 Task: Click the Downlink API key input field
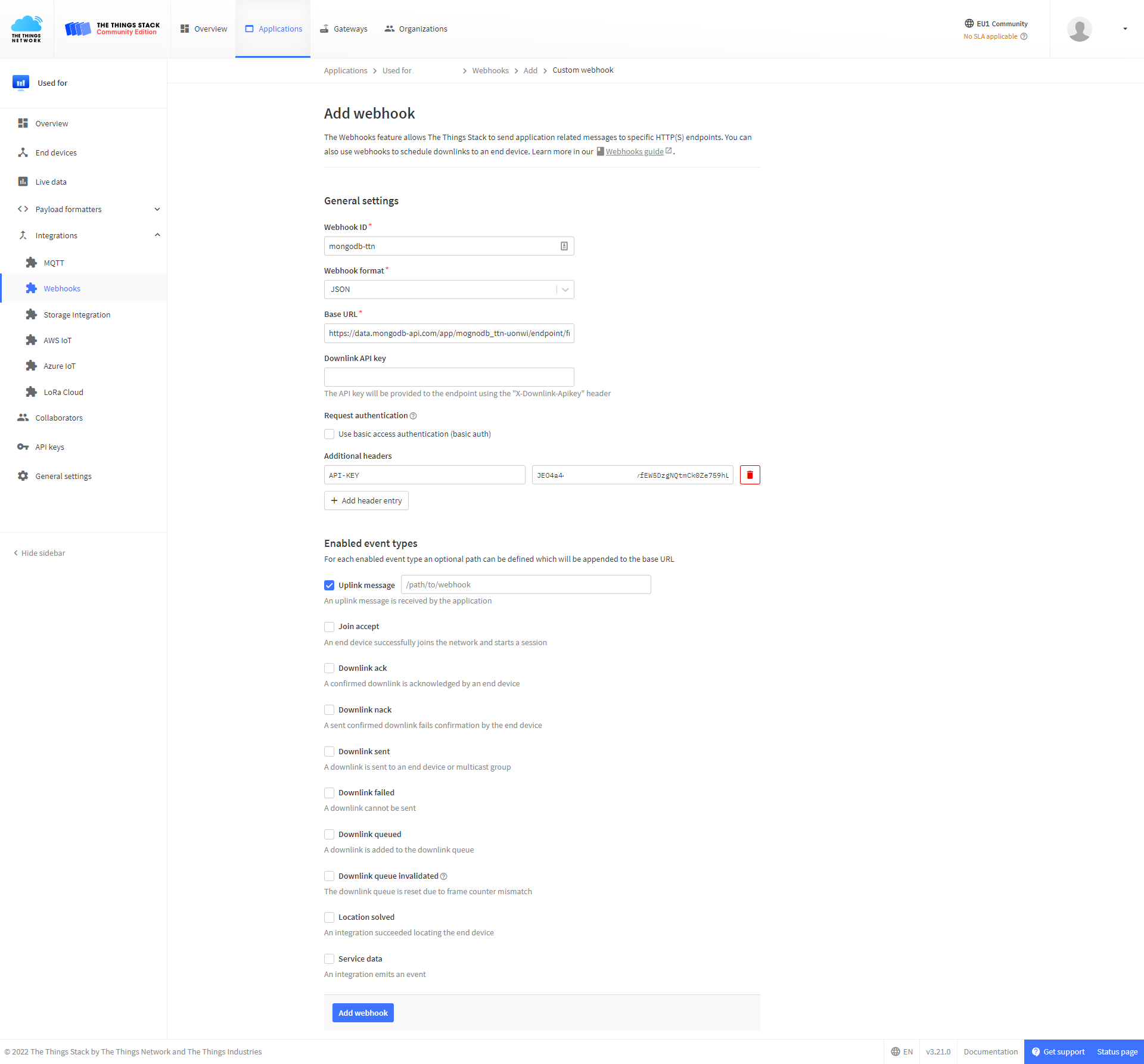click(x=449, y=377)
